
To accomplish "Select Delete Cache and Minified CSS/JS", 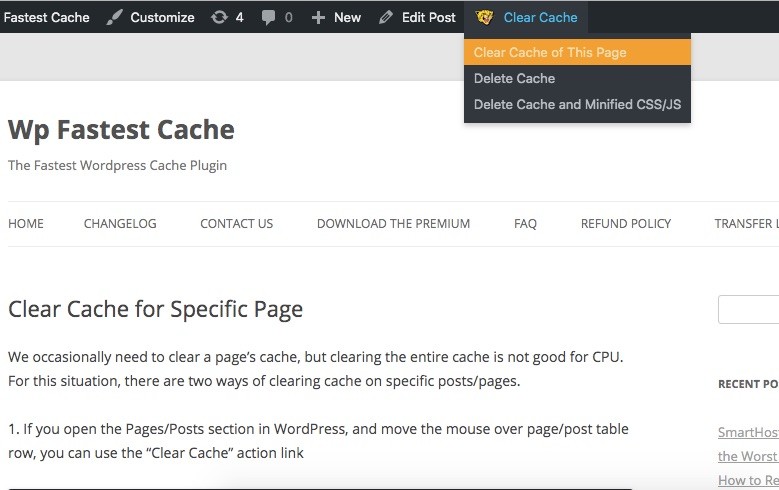I will [x=577, y=104].
